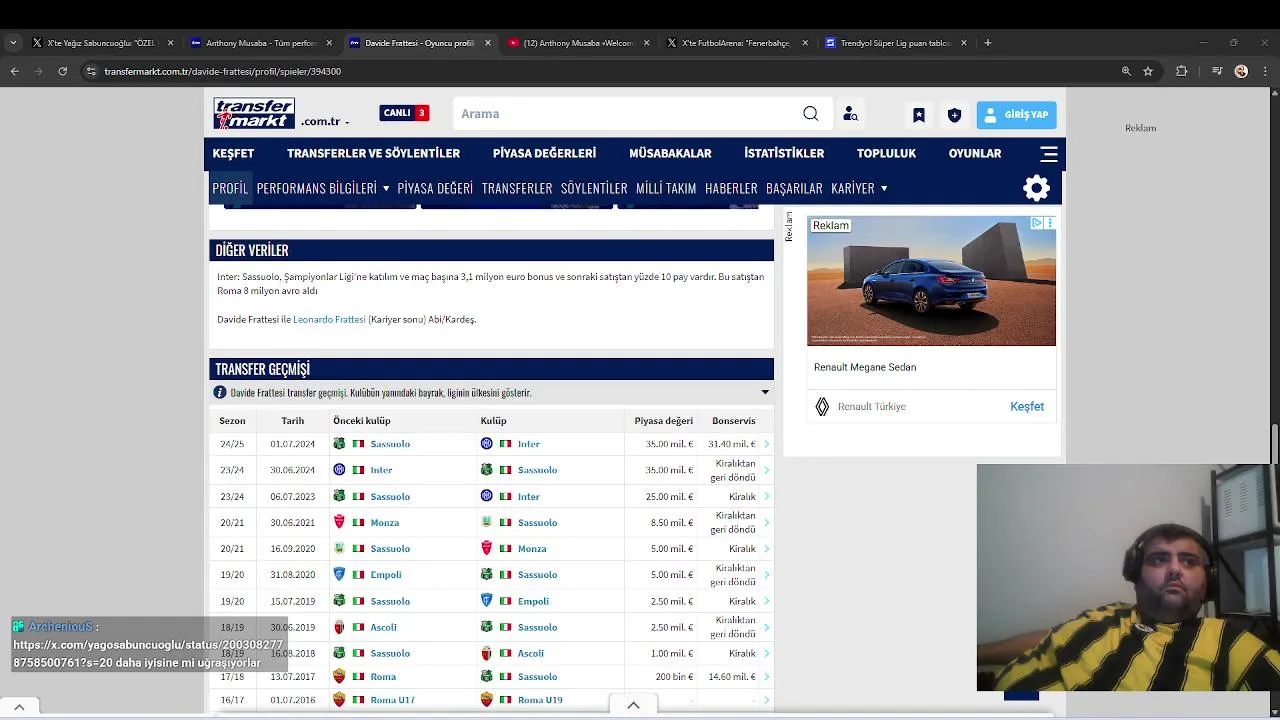
Task: Expand the overlay chevron at bottom left
Action: [18, 707]
